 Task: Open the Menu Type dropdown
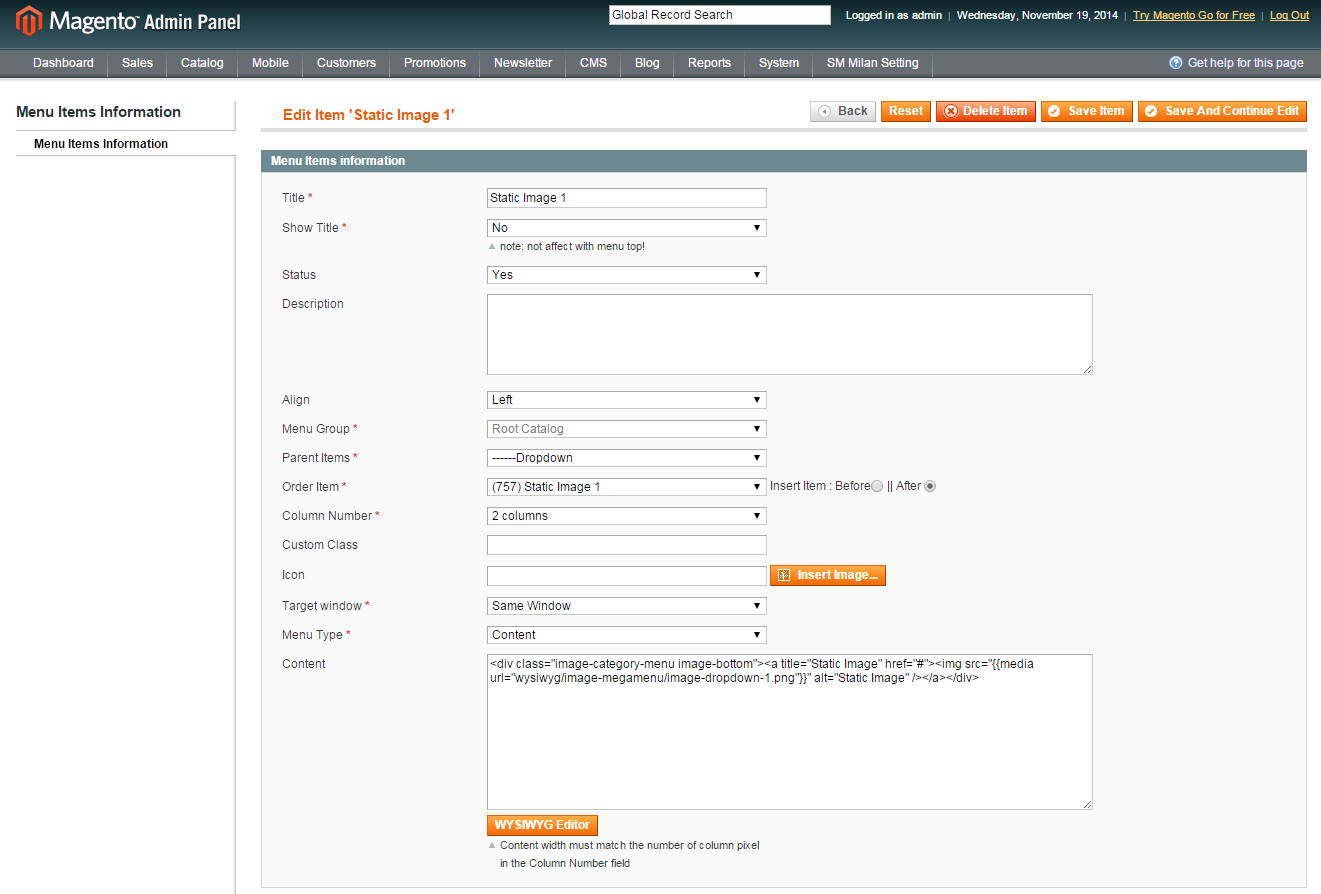[x=627, y=635]
